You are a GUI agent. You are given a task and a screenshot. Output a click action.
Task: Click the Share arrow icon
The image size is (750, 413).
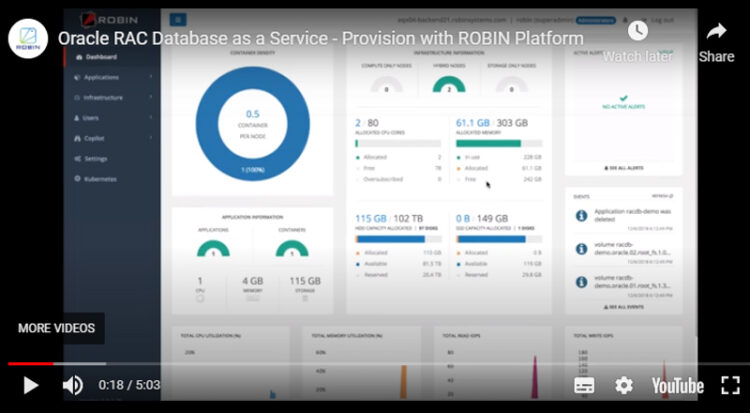click(716, 32)
